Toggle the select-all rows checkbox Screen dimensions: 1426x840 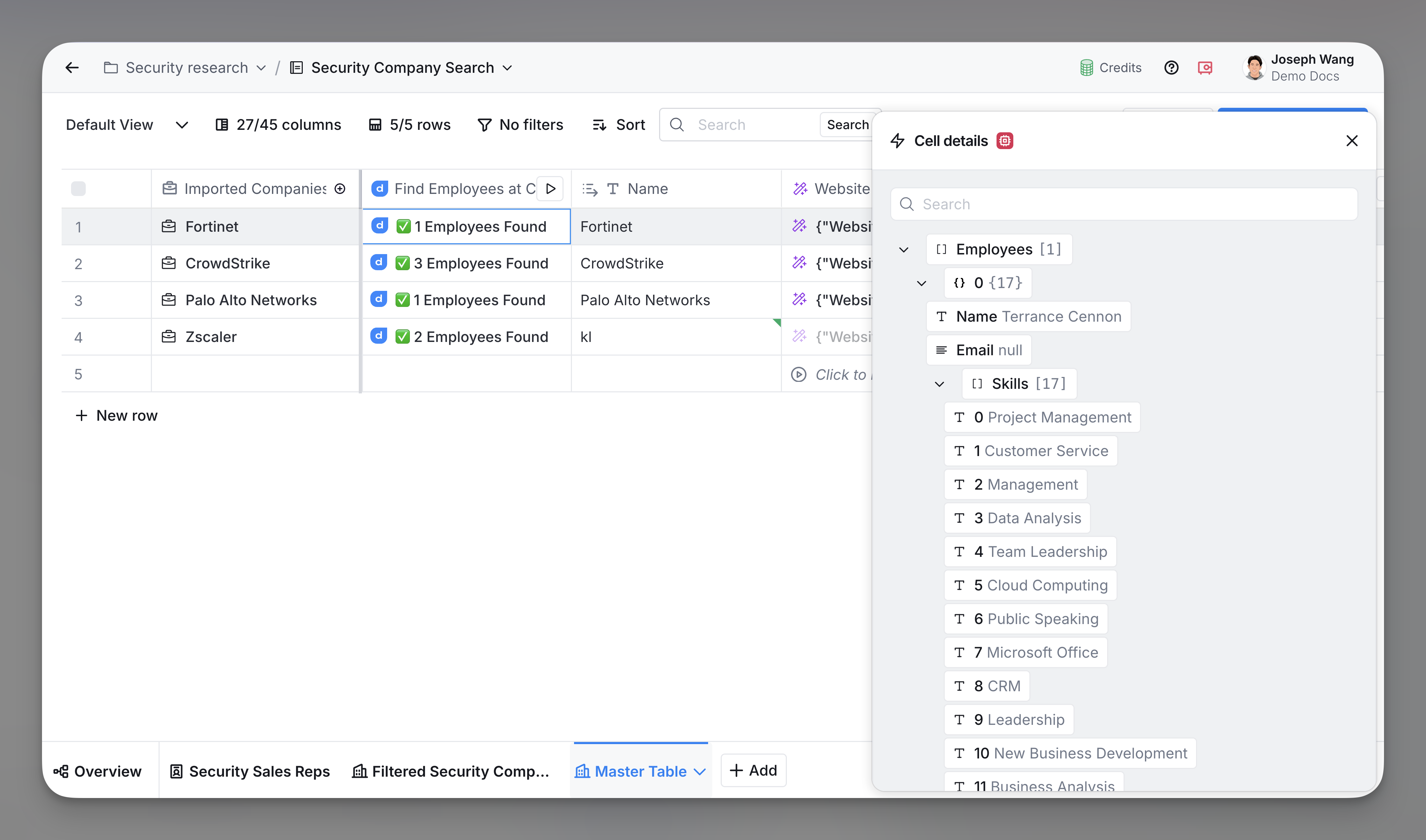[78, 189]
